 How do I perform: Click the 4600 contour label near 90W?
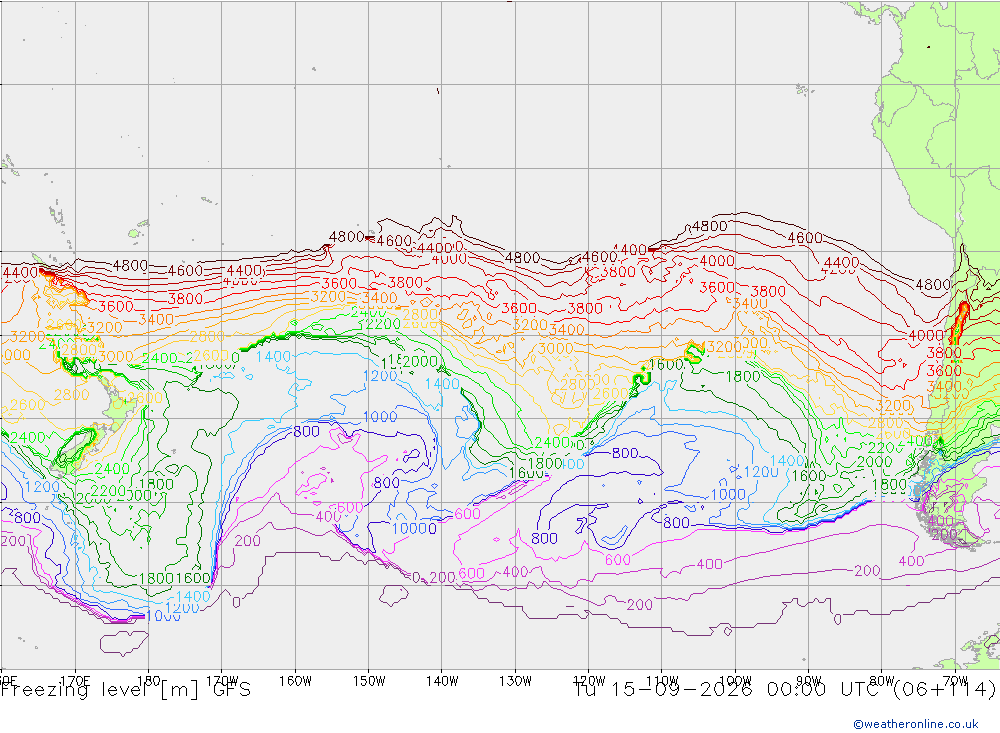(x=805, y=238)
